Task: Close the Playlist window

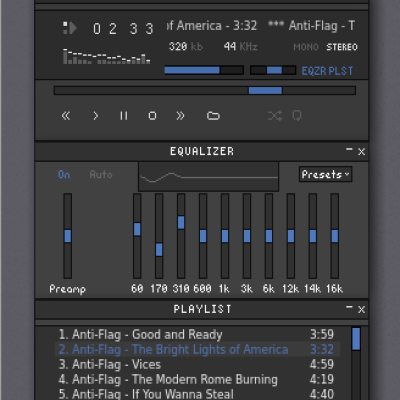Action: pos(361,310)
